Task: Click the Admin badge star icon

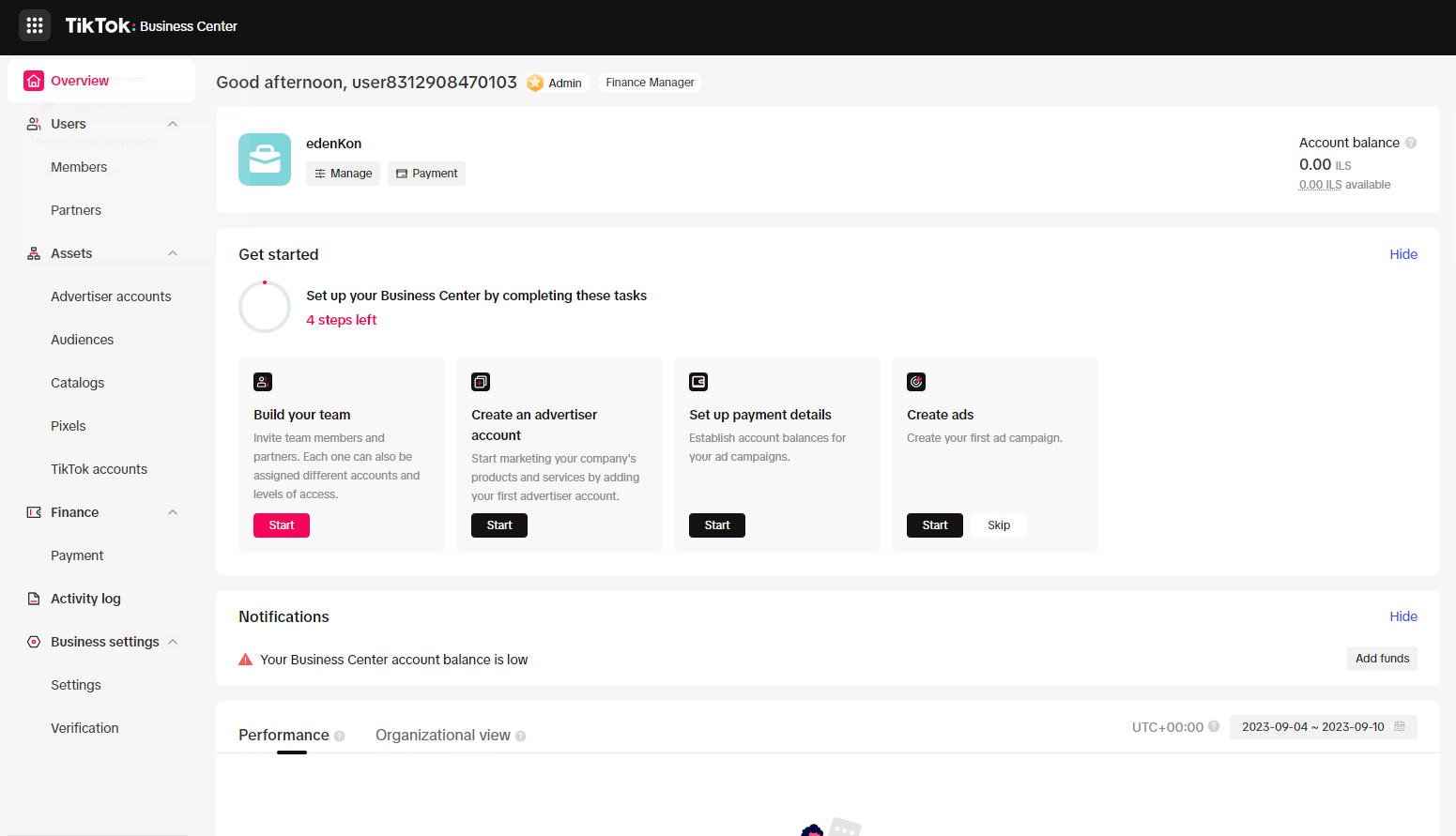Action: 535,83
